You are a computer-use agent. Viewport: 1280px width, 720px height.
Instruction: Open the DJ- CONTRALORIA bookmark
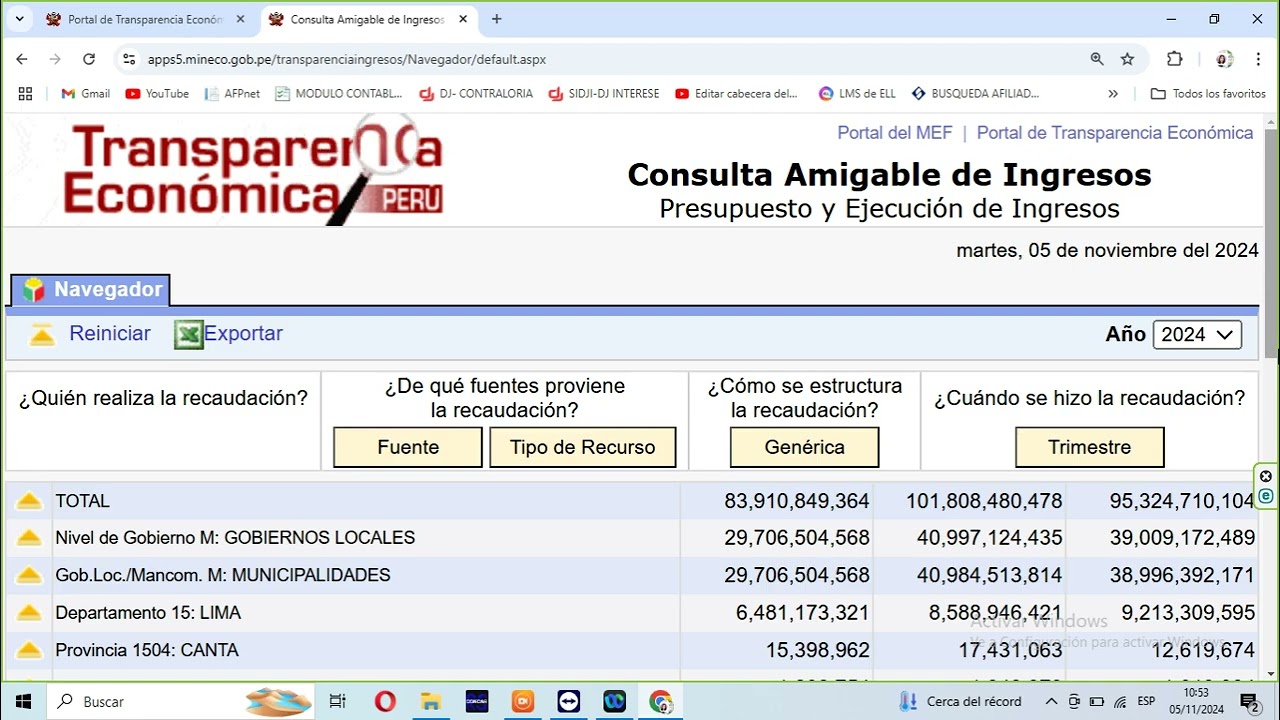click(476, 93)
